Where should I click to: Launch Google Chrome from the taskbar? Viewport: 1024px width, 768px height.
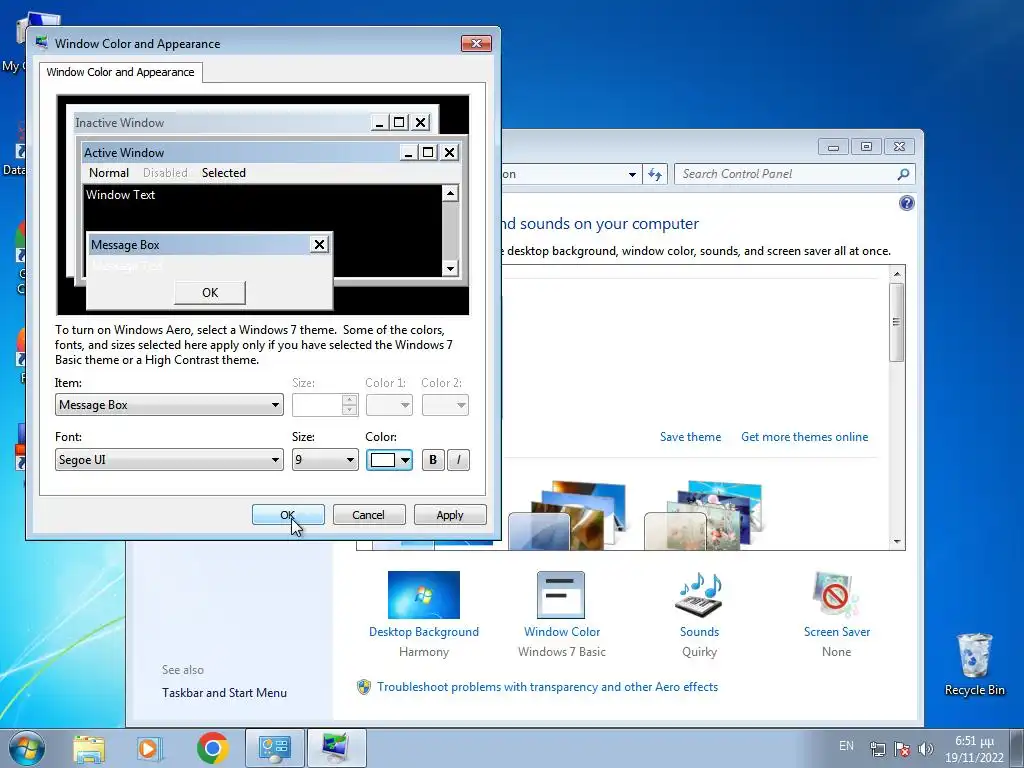point(212,748)
